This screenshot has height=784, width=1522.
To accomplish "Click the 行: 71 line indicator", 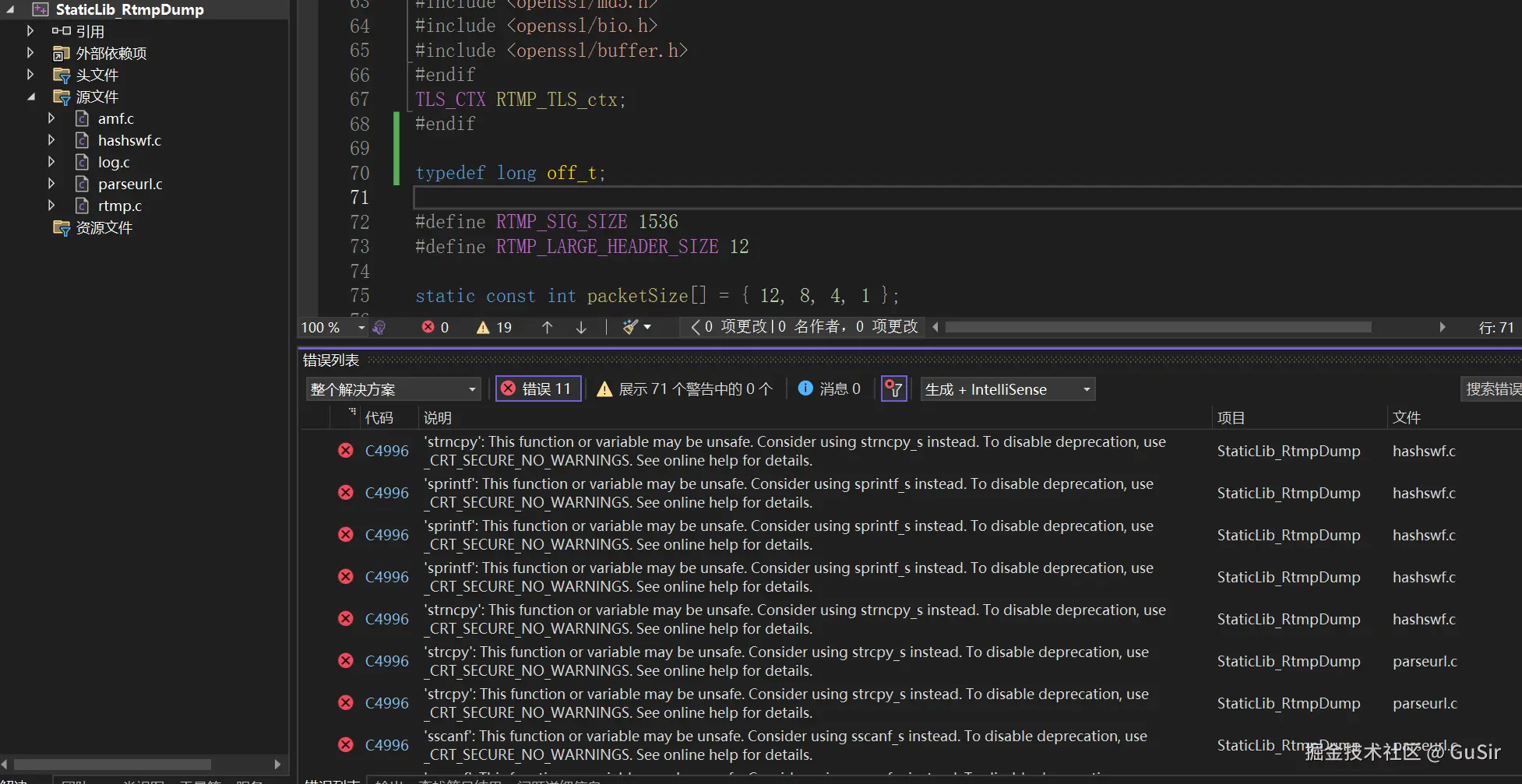I will [1496, 328].
